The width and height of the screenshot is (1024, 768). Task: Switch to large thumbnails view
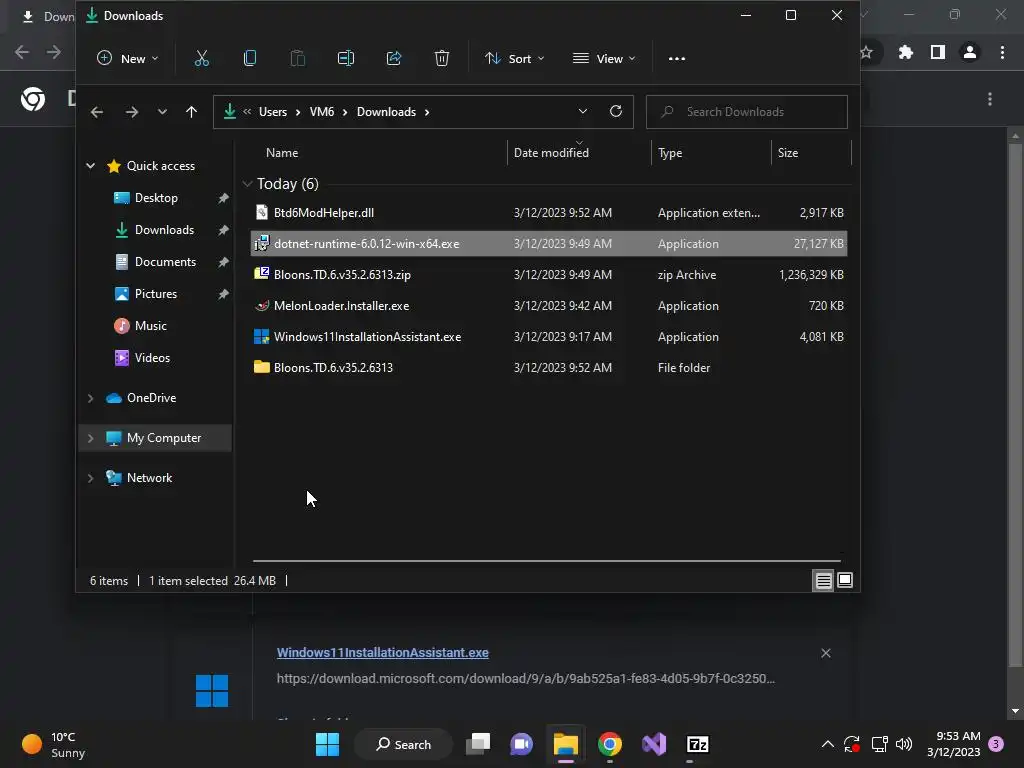844,580
